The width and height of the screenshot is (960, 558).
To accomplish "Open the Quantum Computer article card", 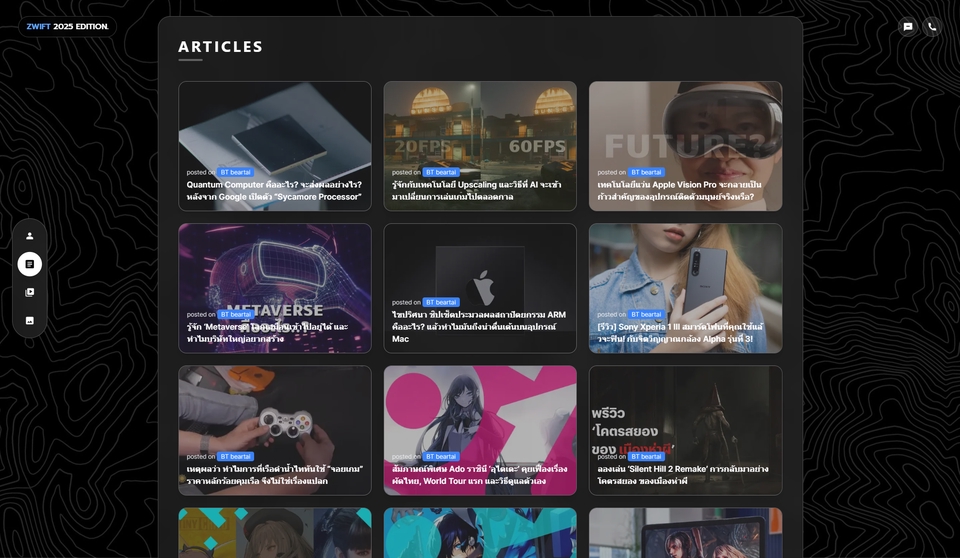I will [275, 146].
